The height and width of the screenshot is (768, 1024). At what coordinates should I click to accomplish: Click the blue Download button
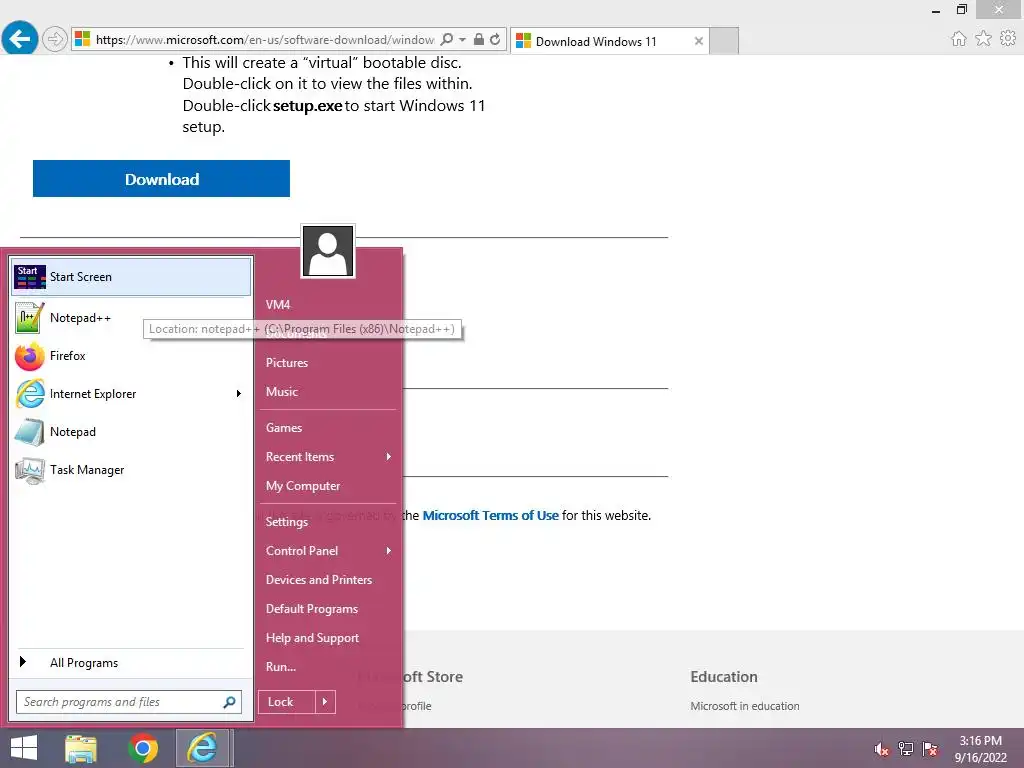tap(161, 179)
